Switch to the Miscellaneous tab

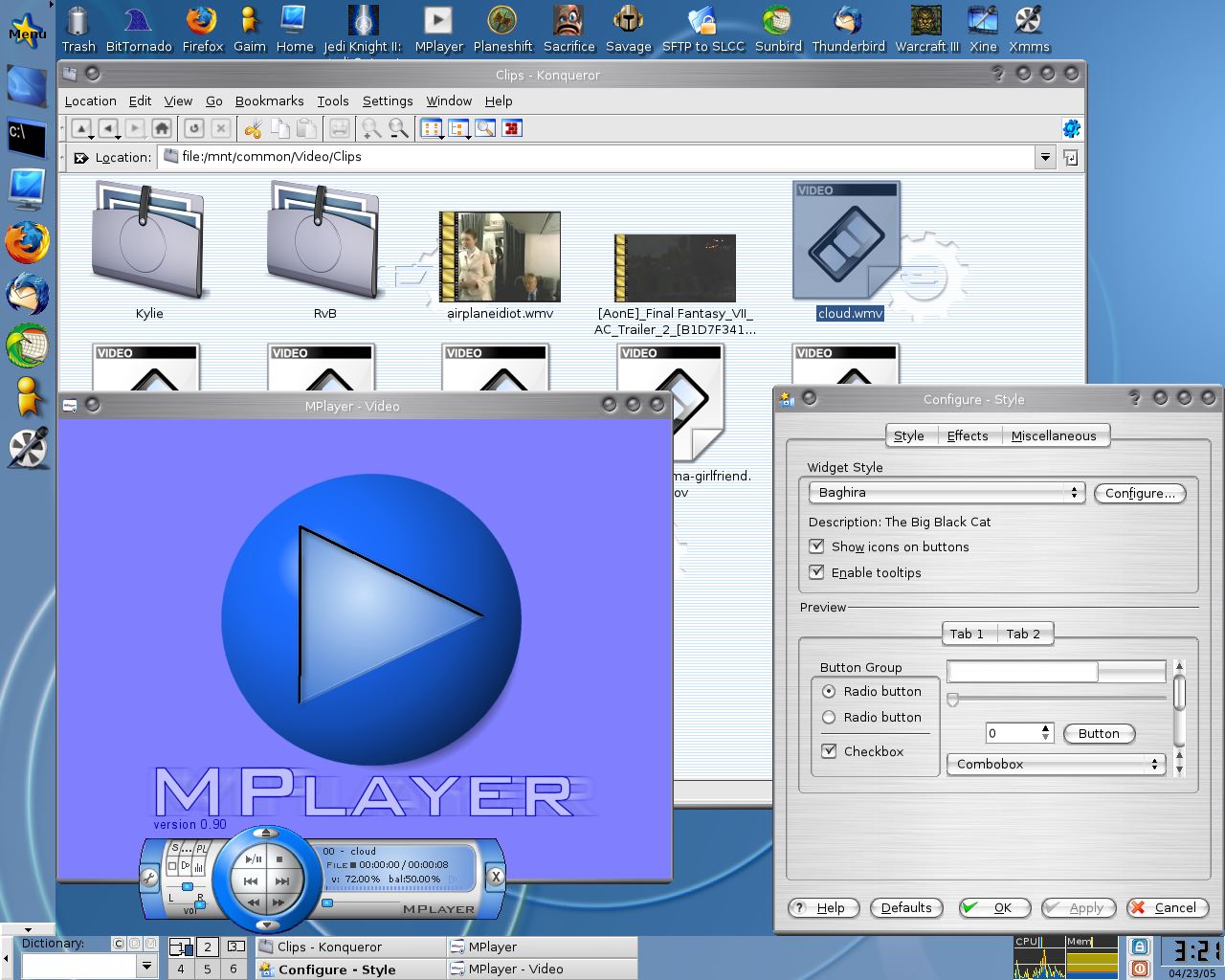click(x=1054, y=435)
